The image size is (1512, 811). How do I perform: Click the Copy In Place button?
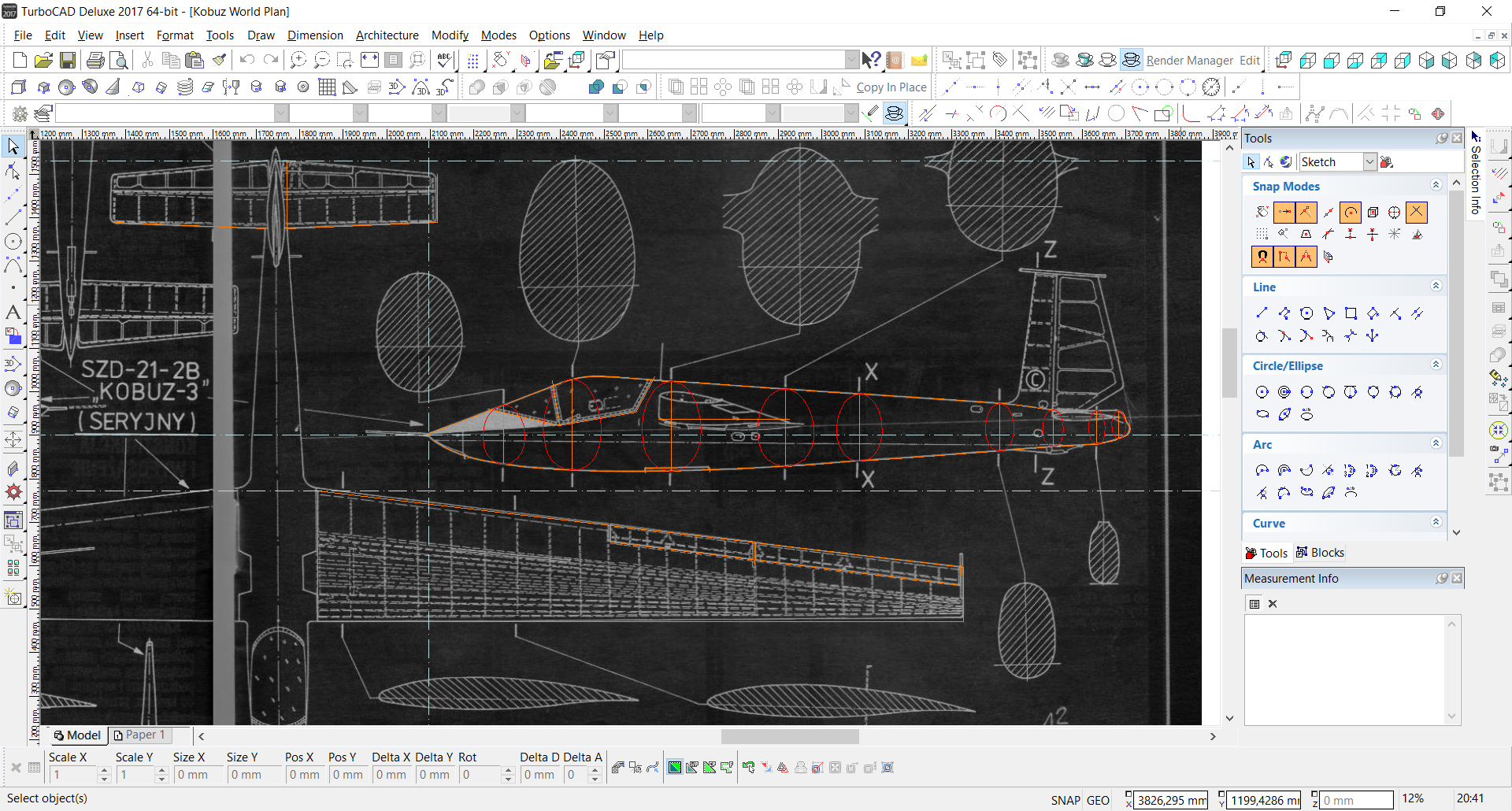coord(891,87)
